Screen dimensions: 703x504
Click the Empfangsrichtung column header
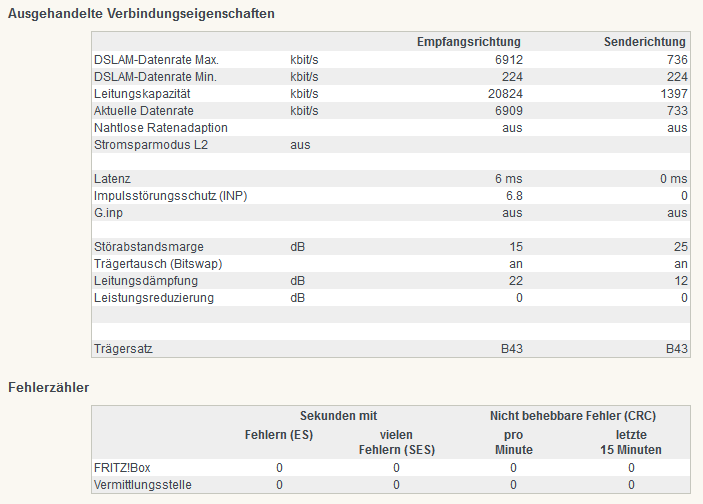469,42
